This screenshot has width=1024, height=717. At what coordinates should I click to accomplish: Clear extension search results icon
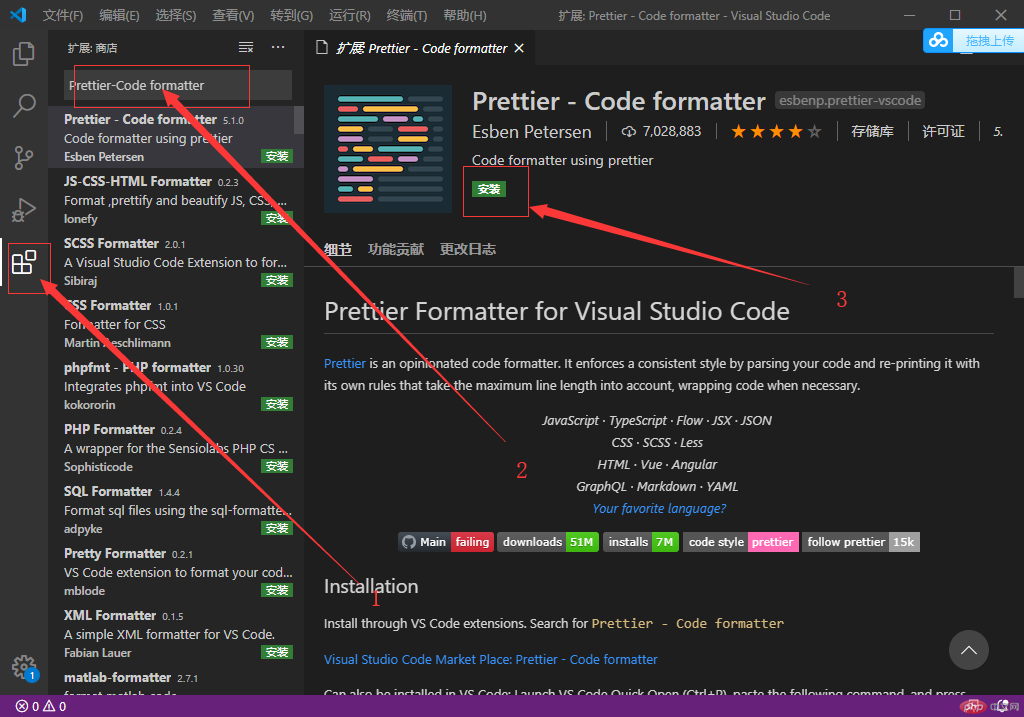tap(246, 47)
